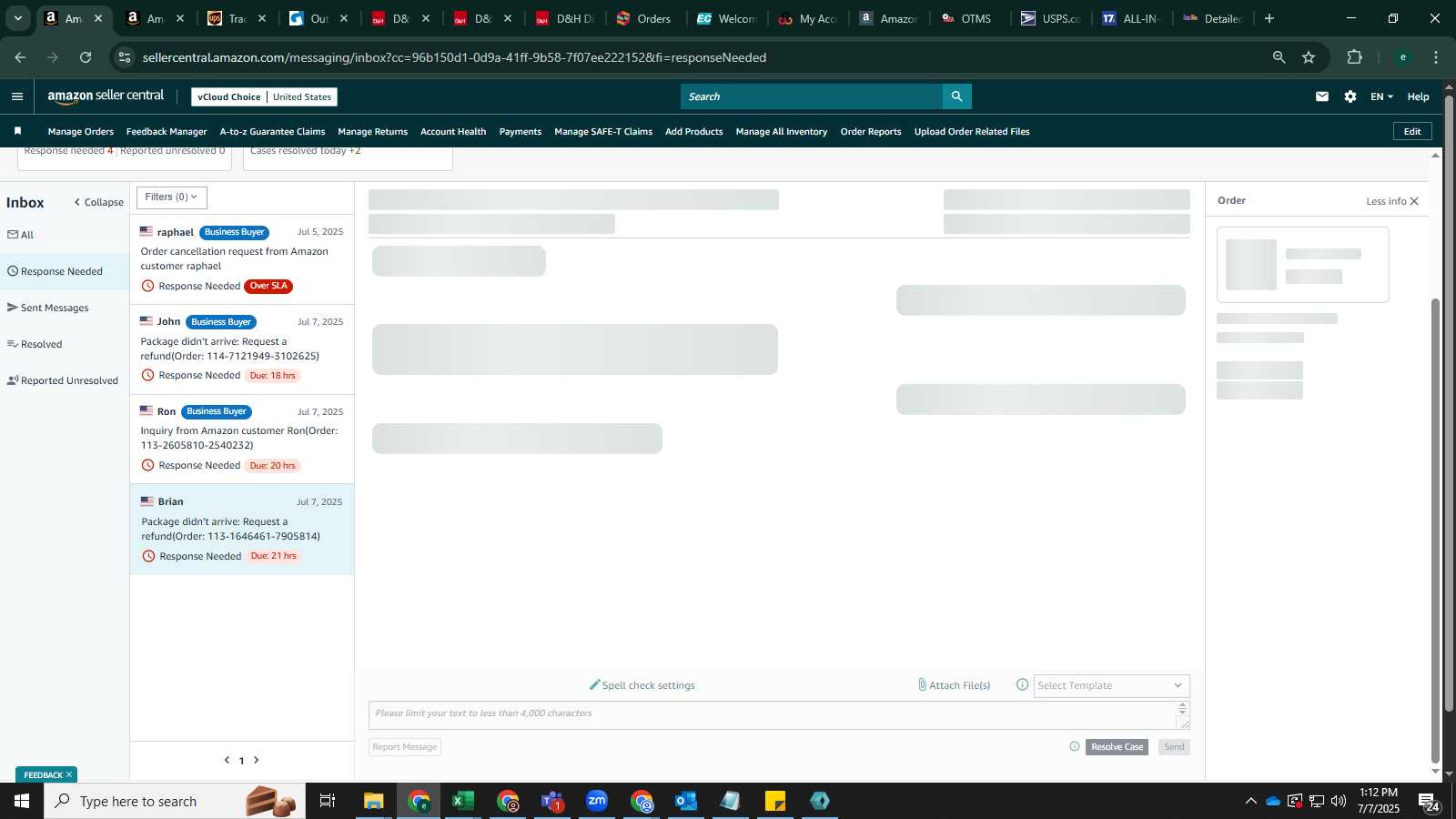Image resolution: width=1456 pixels, height=819 pixels.
Task: Click the info icon beside Resolve Case
Action: coord(1075,746)
